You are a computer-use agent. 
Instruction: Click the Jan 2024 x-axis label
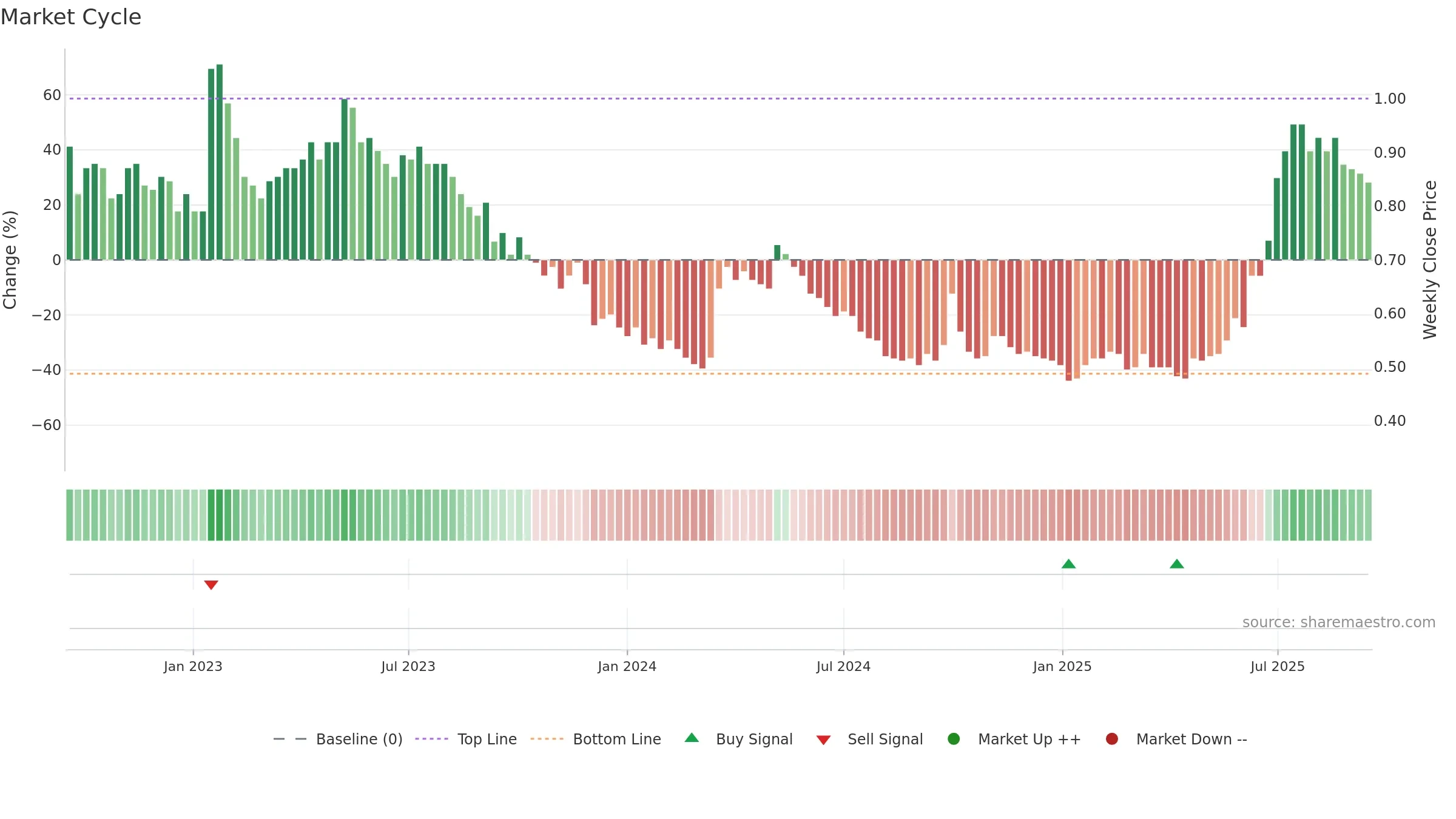(627, 667)
